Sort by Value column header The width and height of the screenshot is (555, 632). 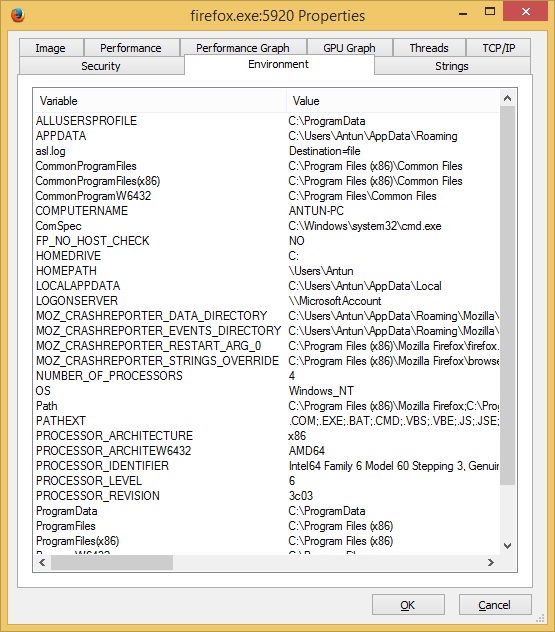point(393,101)
